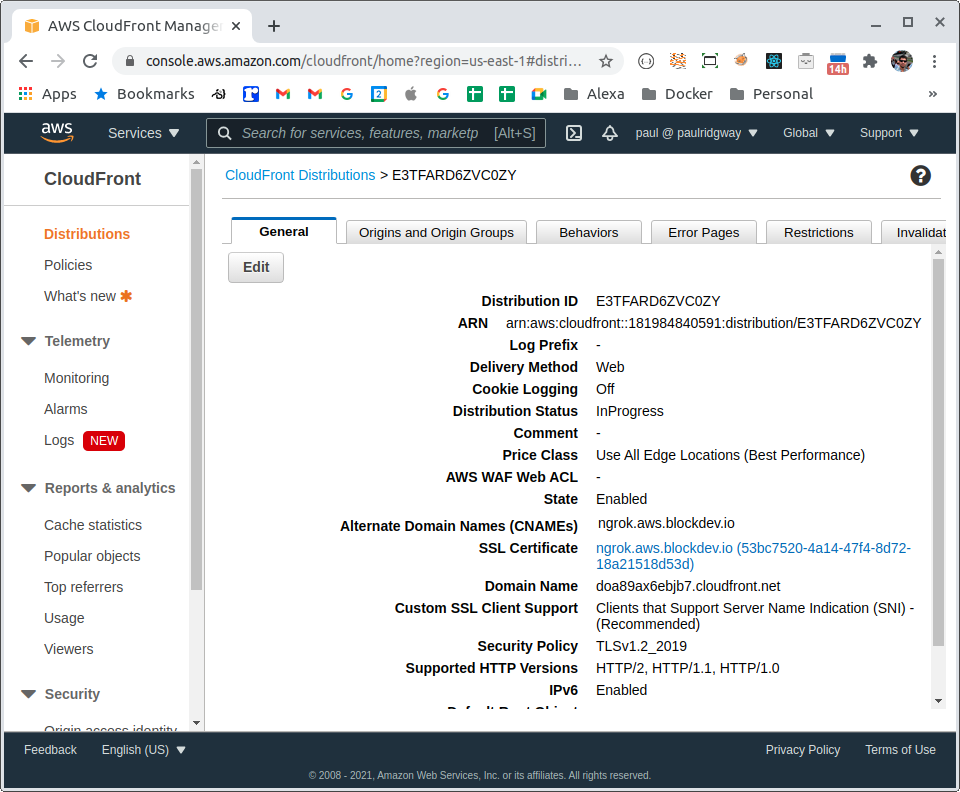Go forward in browser history

[x=58, y=61]
